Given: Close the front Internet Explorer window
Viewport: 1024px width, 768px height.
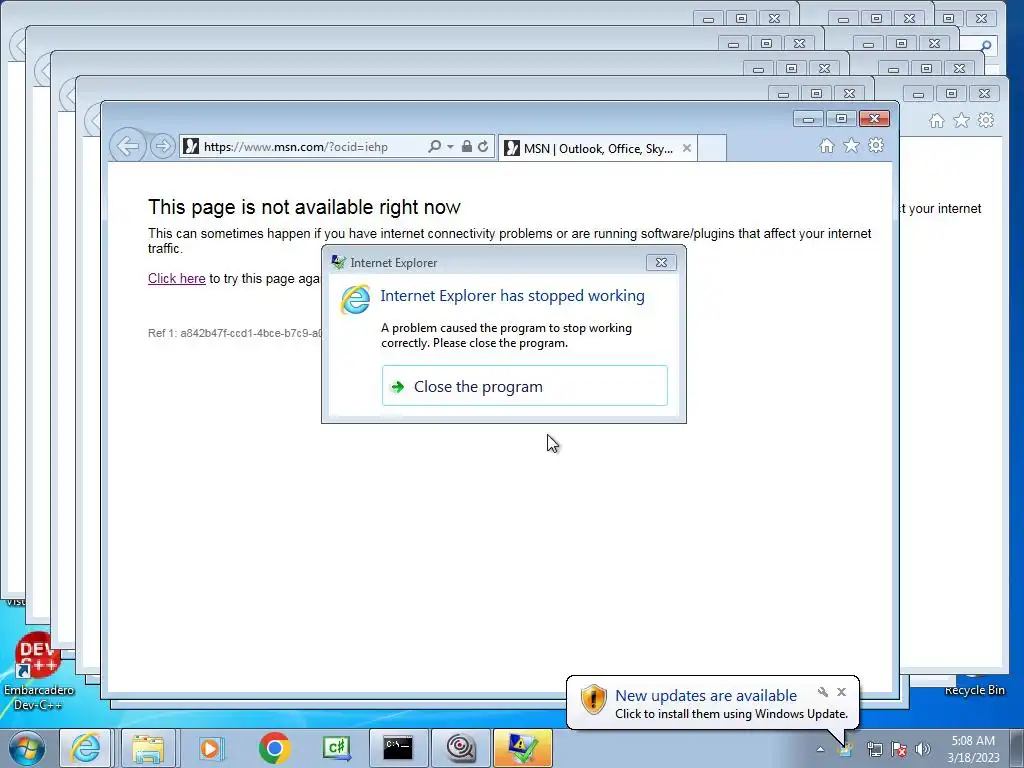Looking at the screenshot, I should pyautogui.click(x=874, y=118).
